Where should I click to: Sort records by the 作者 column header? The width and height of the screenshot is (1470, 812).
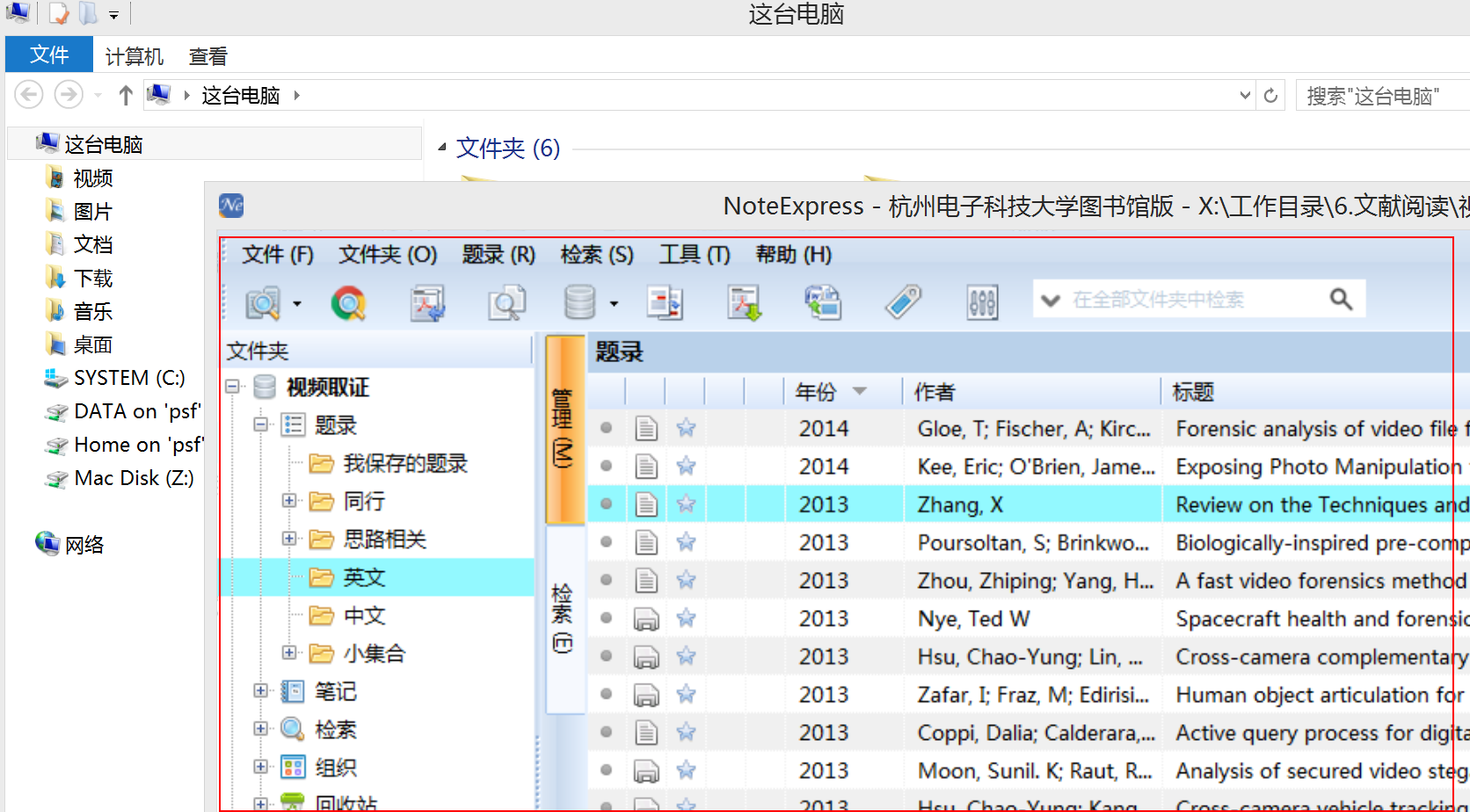[1030, 392]
